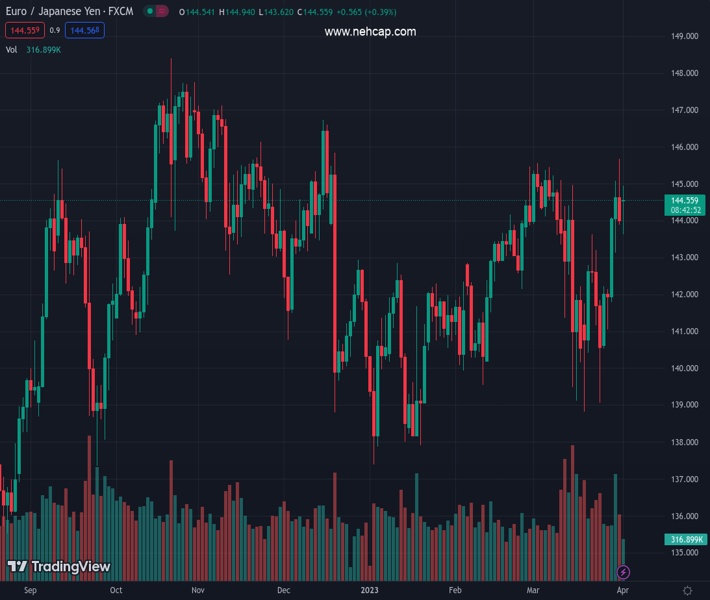Click the Oct label on time axis
This screenshot has height=600, width=710.
[x=116, y=591]
